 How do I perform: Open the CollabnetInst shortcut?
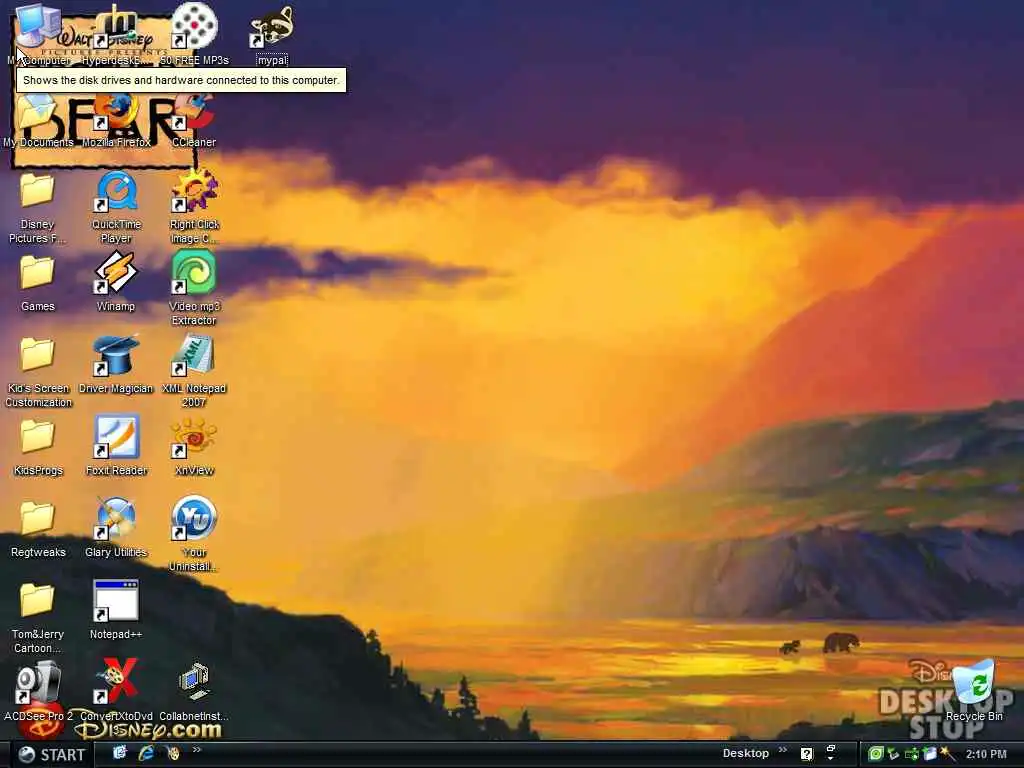(x=194, y=693)
